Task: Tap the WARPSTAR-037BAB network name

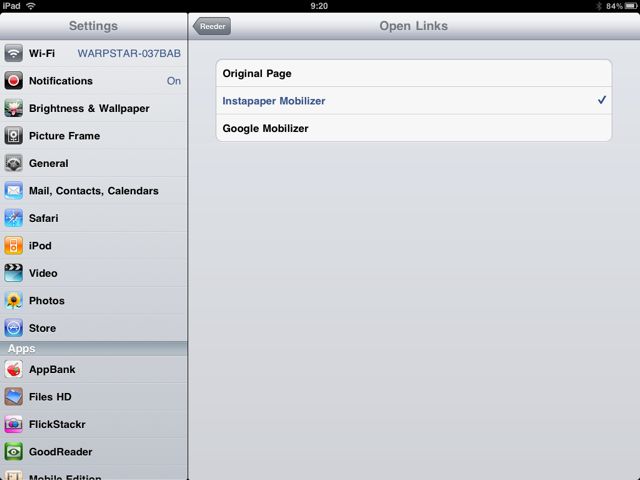Action: (x=129, y=53)
